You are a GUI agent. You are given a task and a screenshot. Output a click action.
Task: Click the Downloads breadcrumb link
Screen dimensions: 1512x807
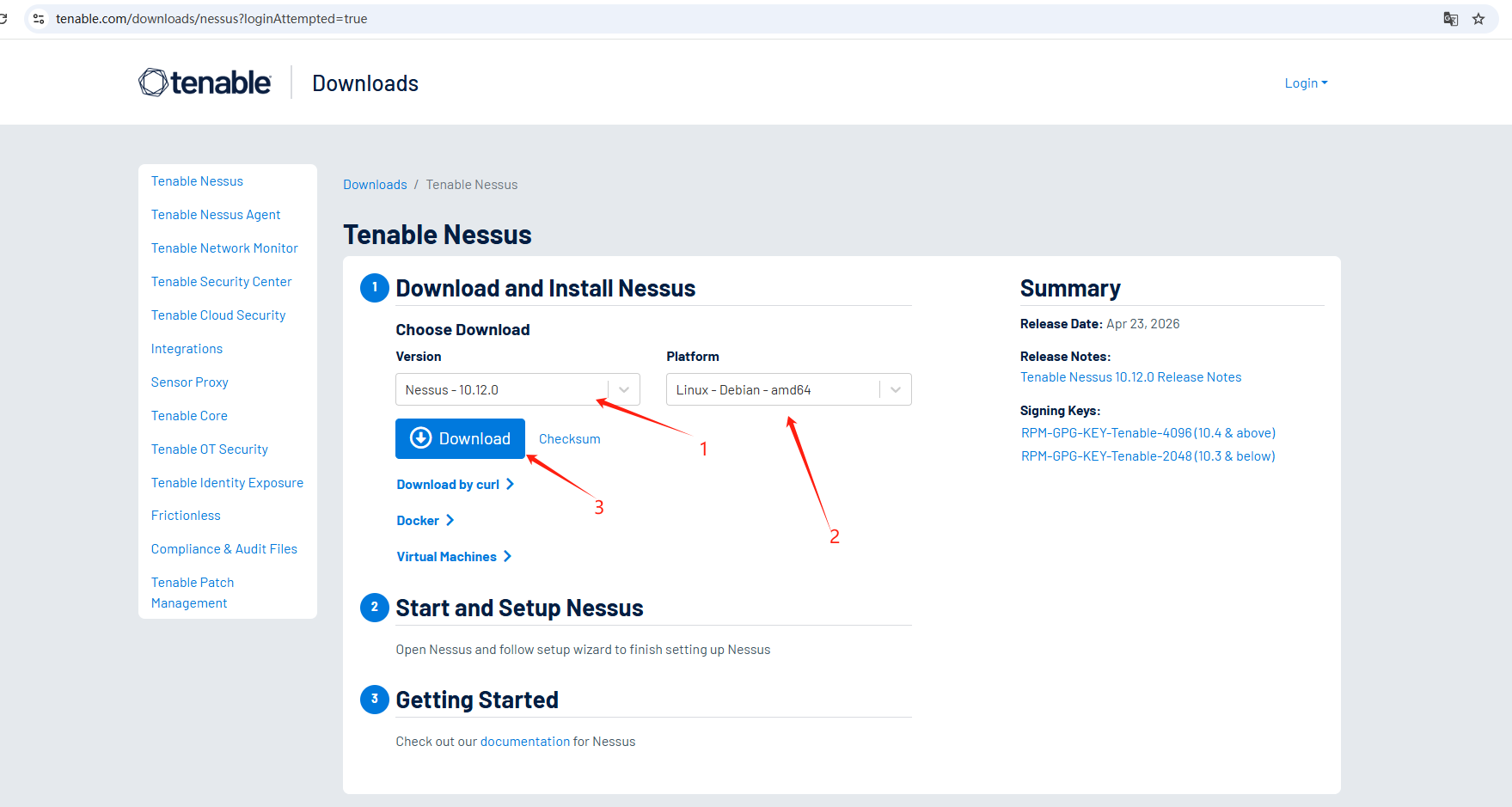[375, 185]
